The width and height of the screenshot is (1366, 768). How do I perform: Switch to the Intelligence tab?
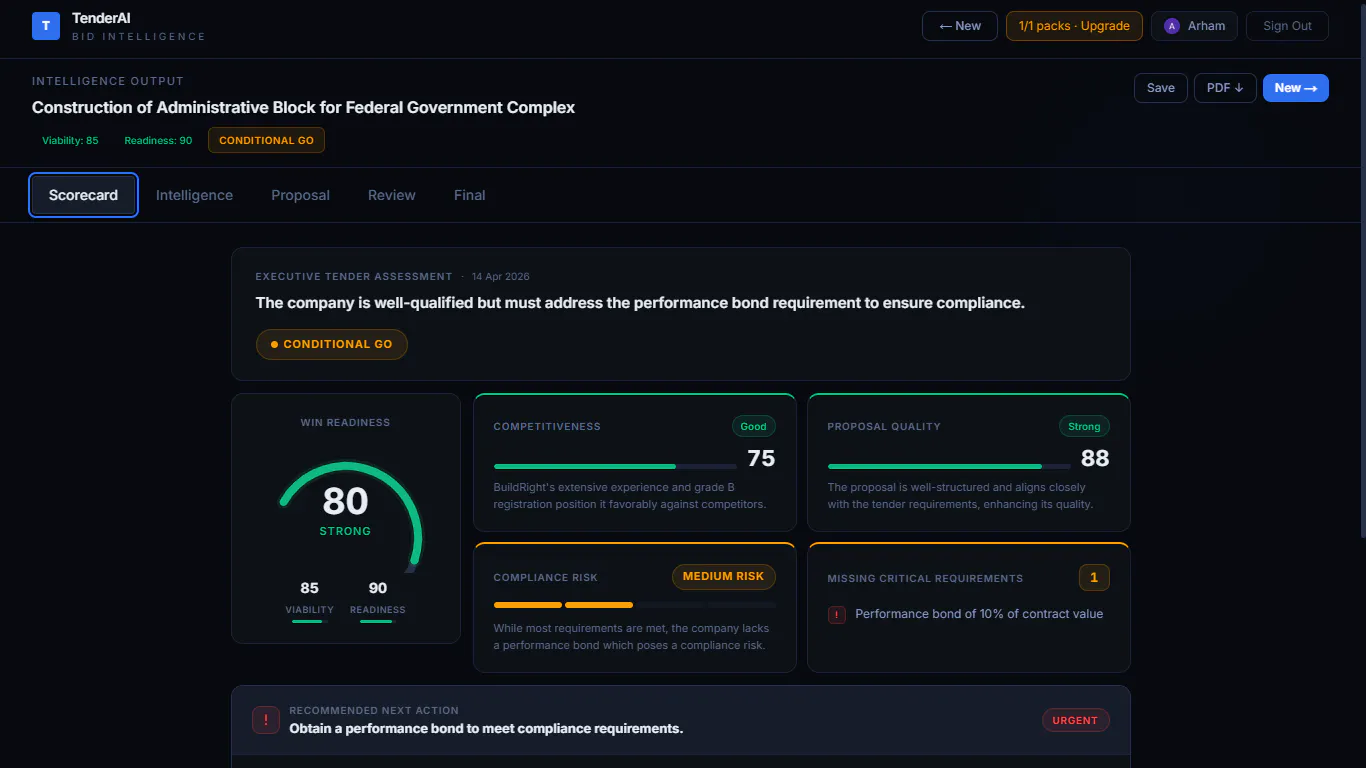[194, 195]
